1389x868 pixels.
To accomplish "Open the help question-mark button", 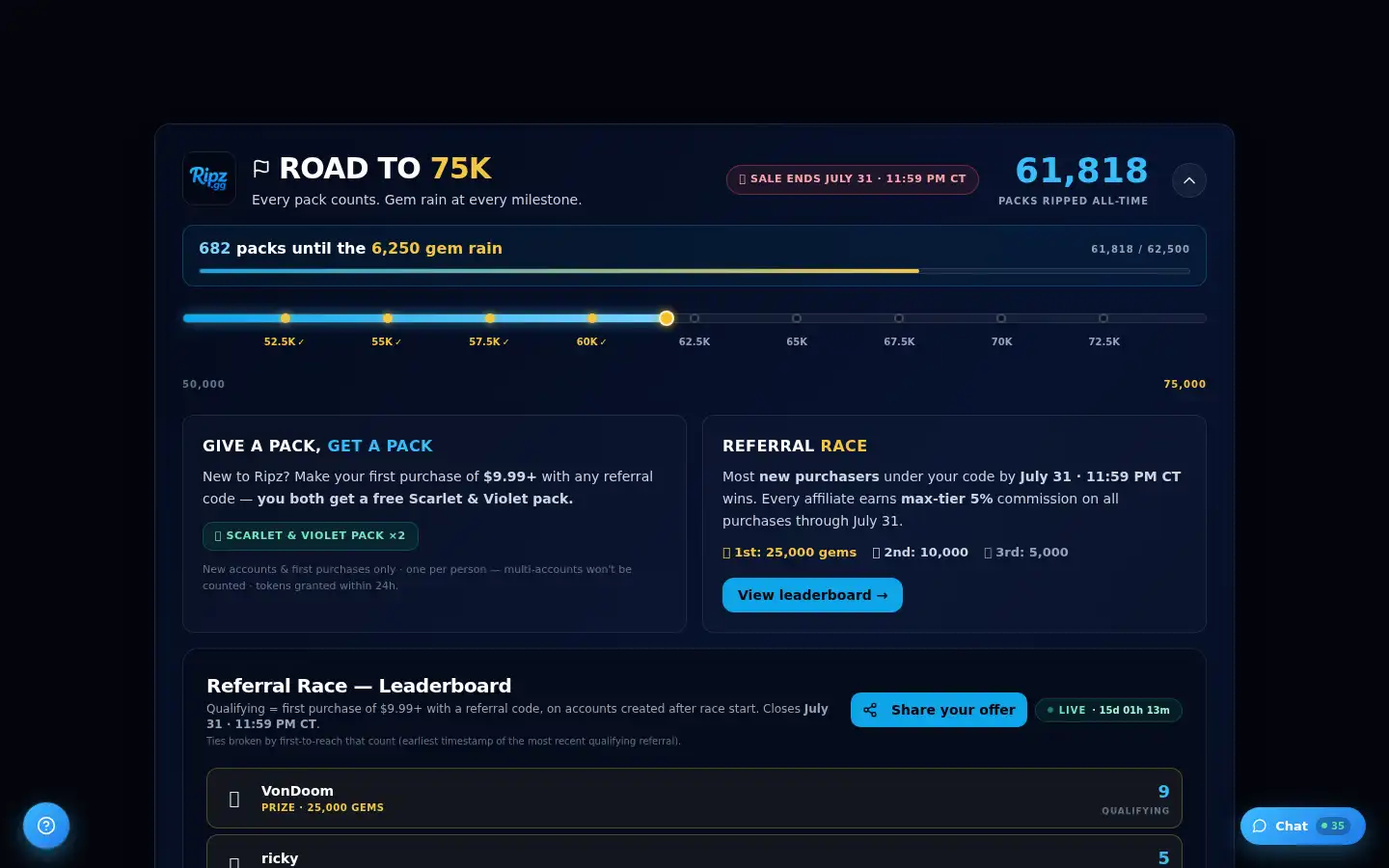I will 46,826.
